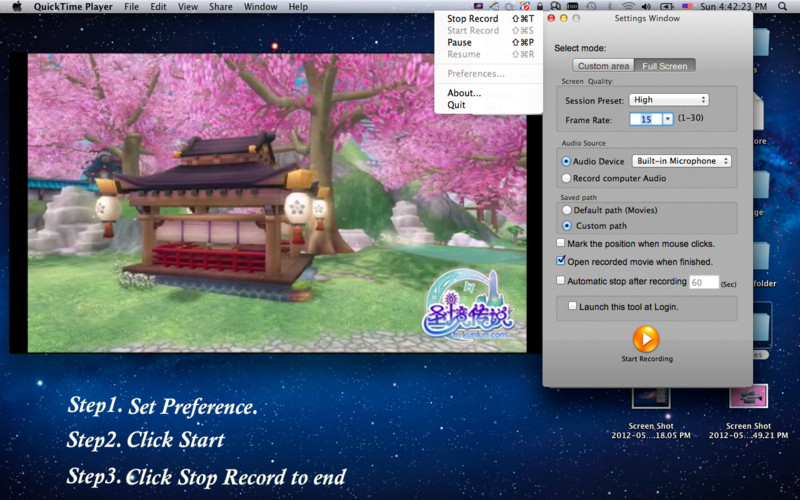This screenshot has height=500, width=800.
Task: Choose the Custom path radio button
Action: [x=566, y=226]
